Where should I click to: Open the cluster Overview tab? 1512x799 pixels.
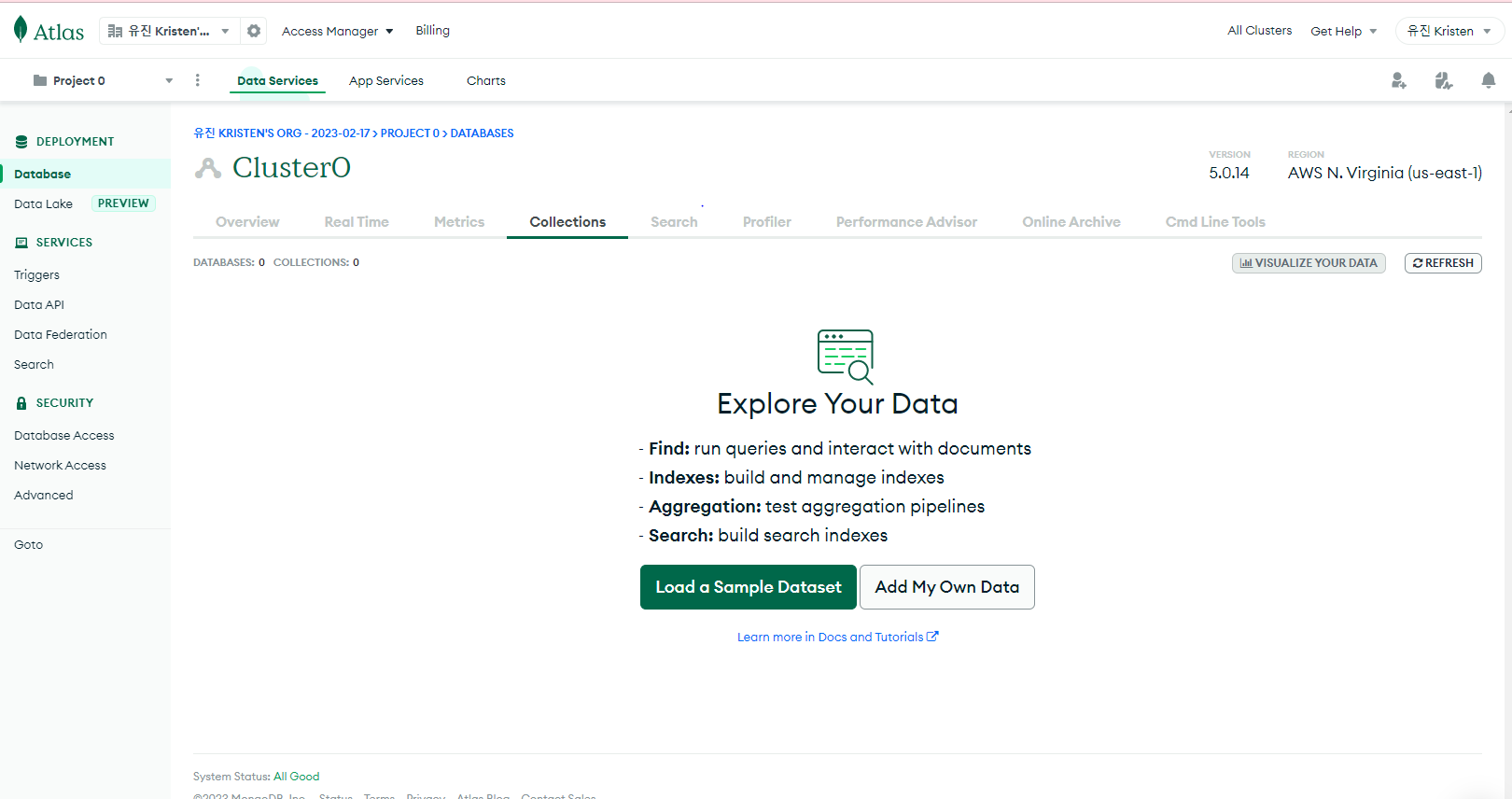pos(247,222)
